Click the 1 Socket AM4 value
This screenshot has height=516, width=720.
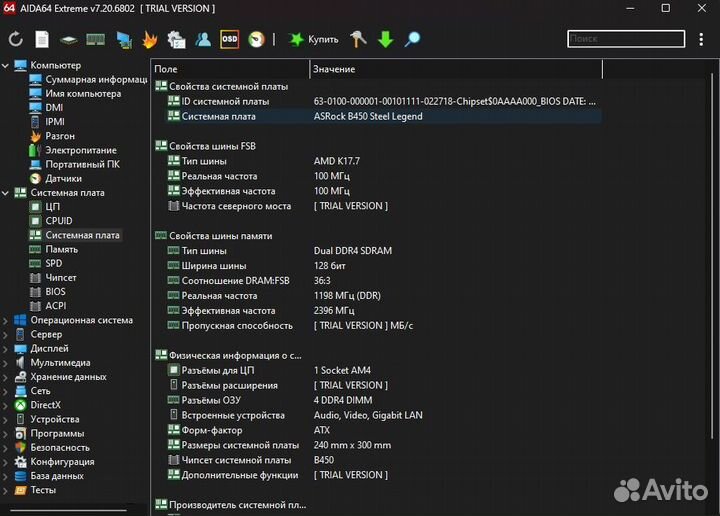coord(342,370)
